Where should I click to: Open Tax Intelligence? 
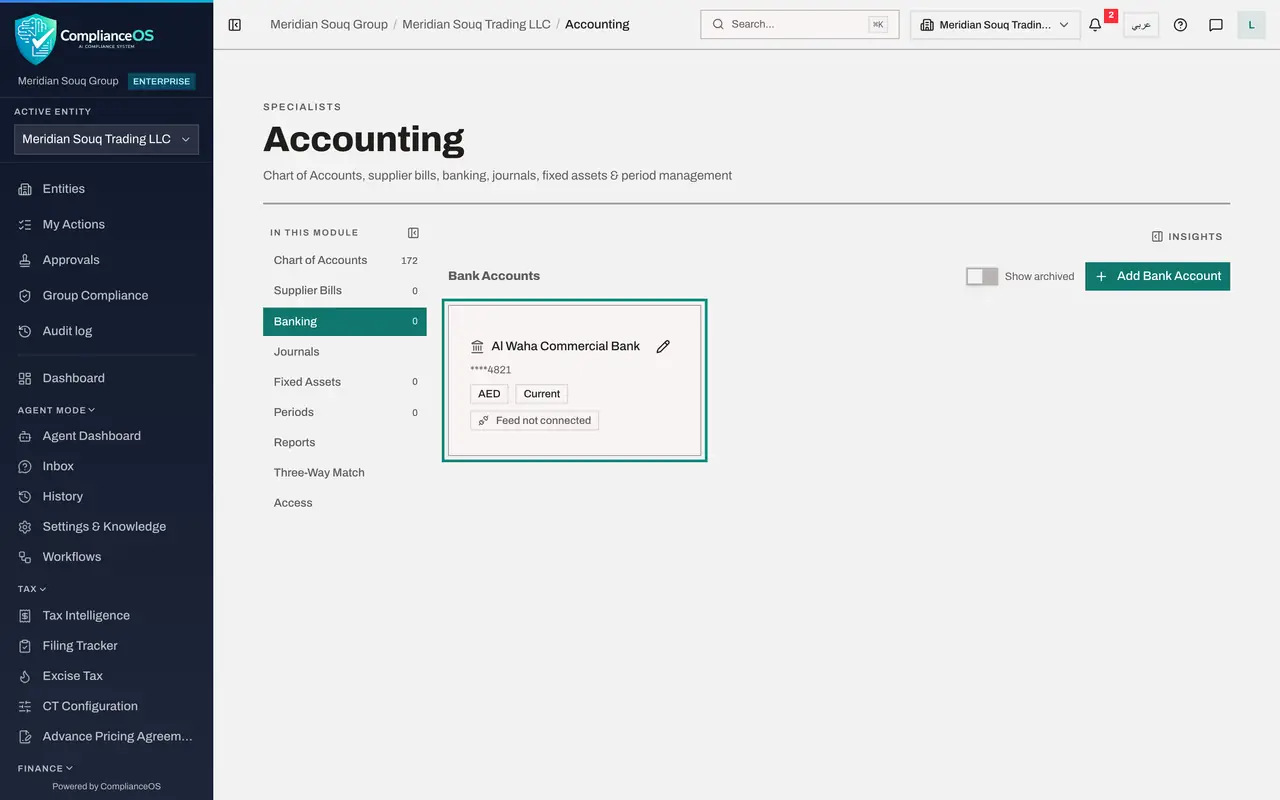coord(106,616)
